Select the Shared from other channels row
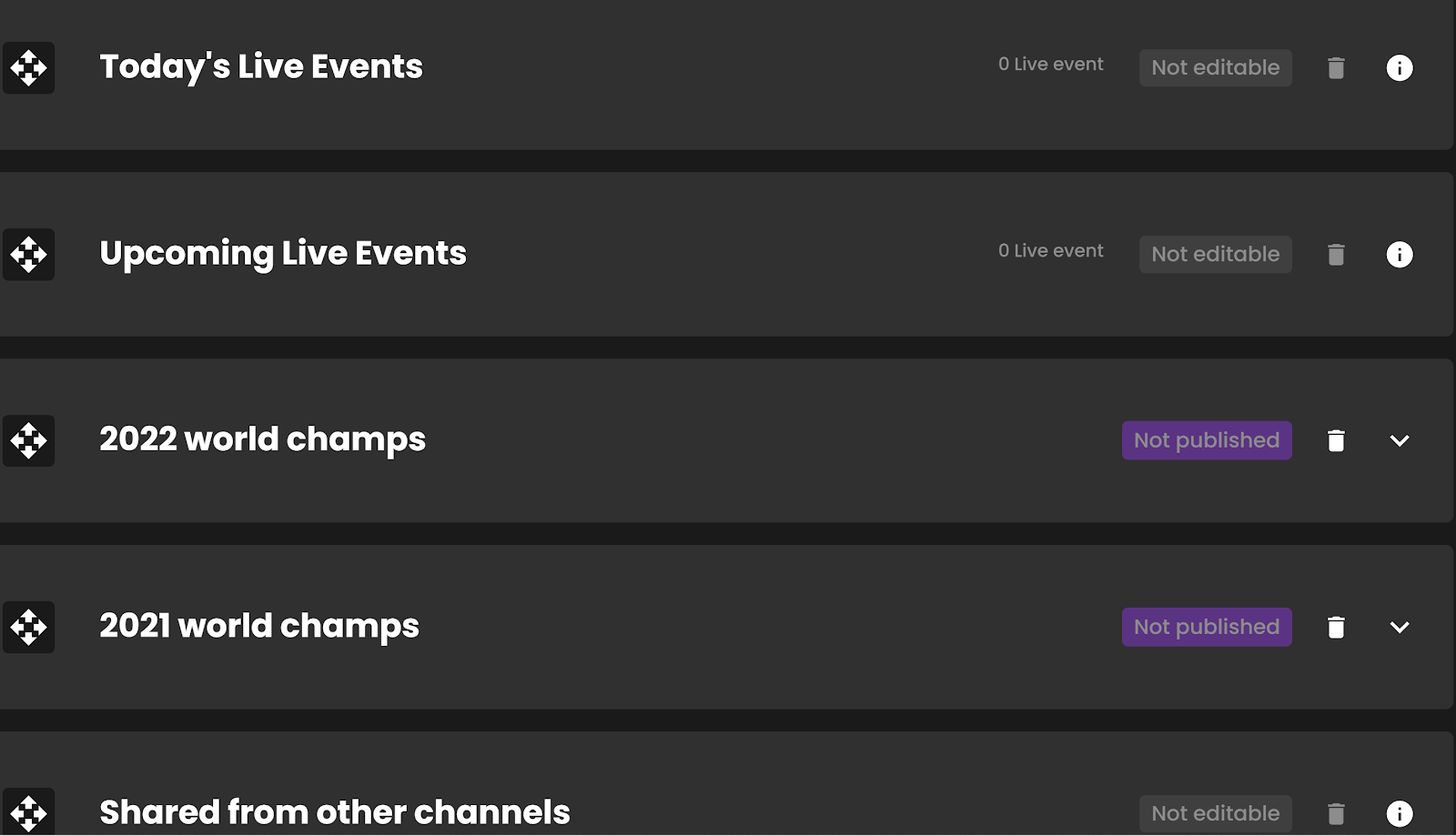 point(334,812)
